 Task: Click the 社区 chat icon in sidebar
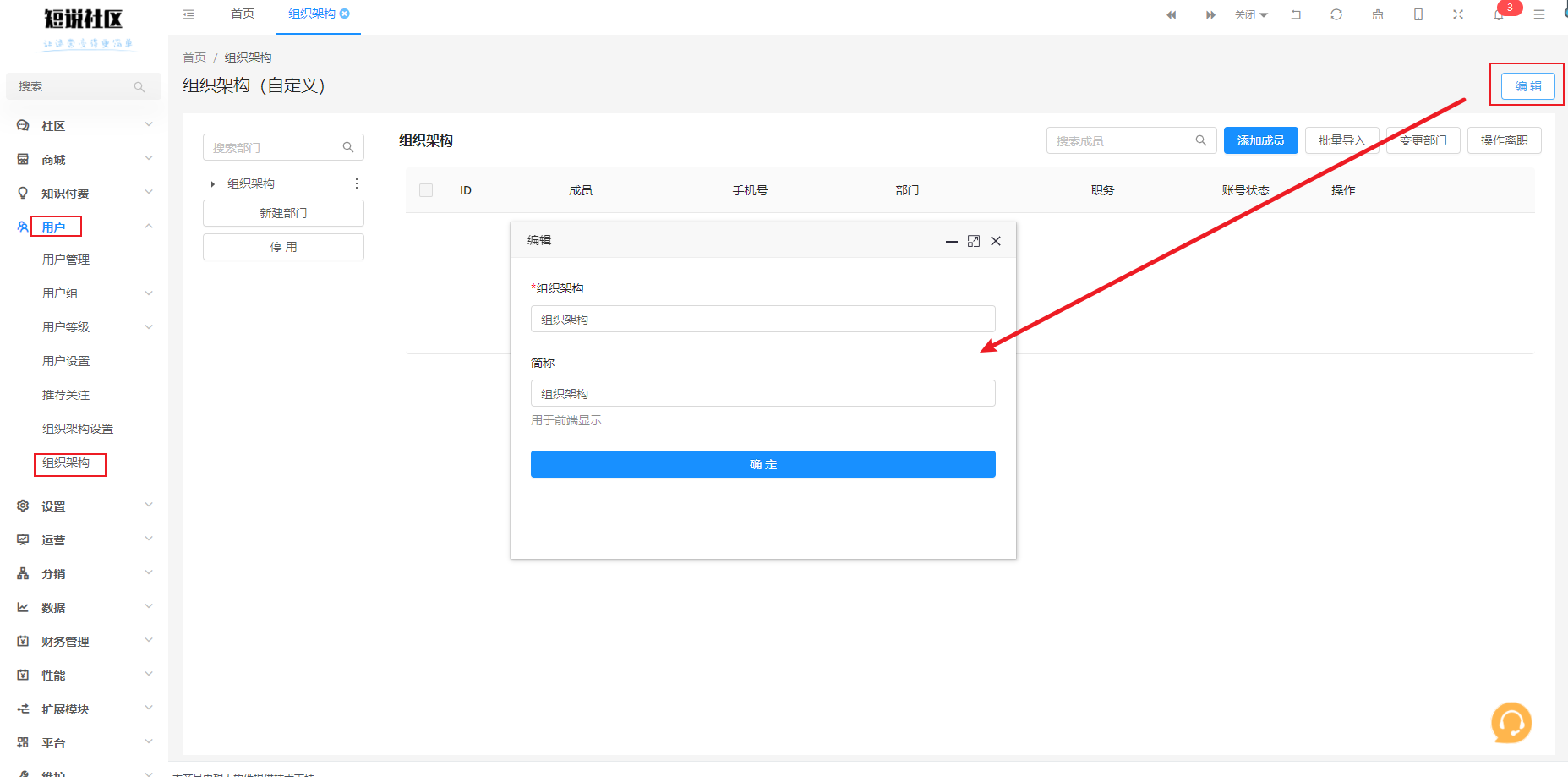click(x=23, y=125)
